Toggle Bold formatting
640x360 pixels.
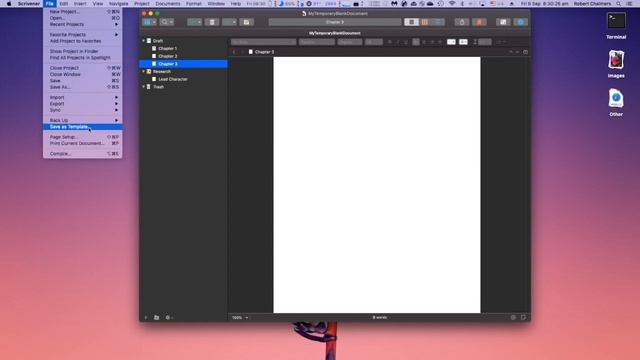(390, 42)
